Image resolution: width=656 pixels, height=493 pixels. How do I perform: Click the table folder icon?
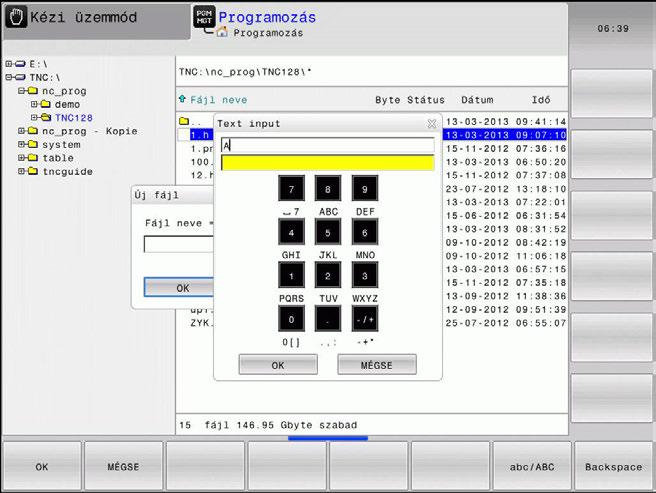pos(33,157)
